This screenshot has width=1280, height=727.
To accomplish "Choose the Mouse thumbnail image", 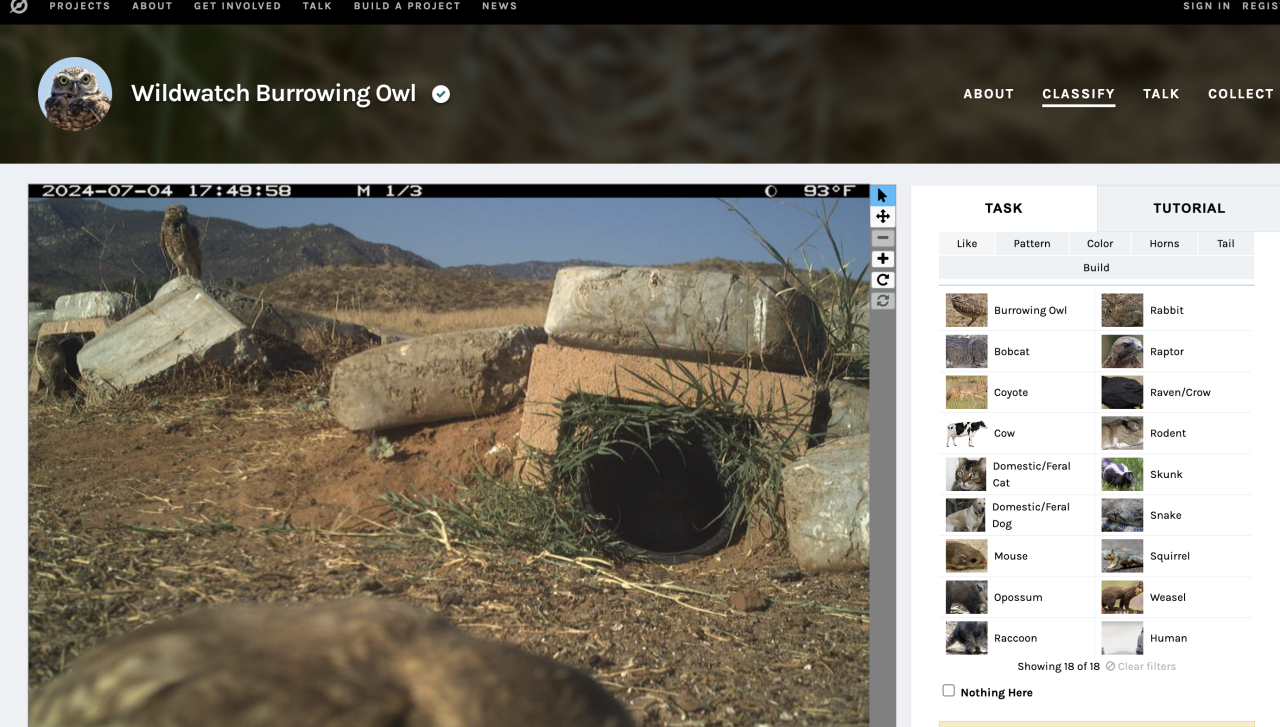I will click(x=966, y=556).
